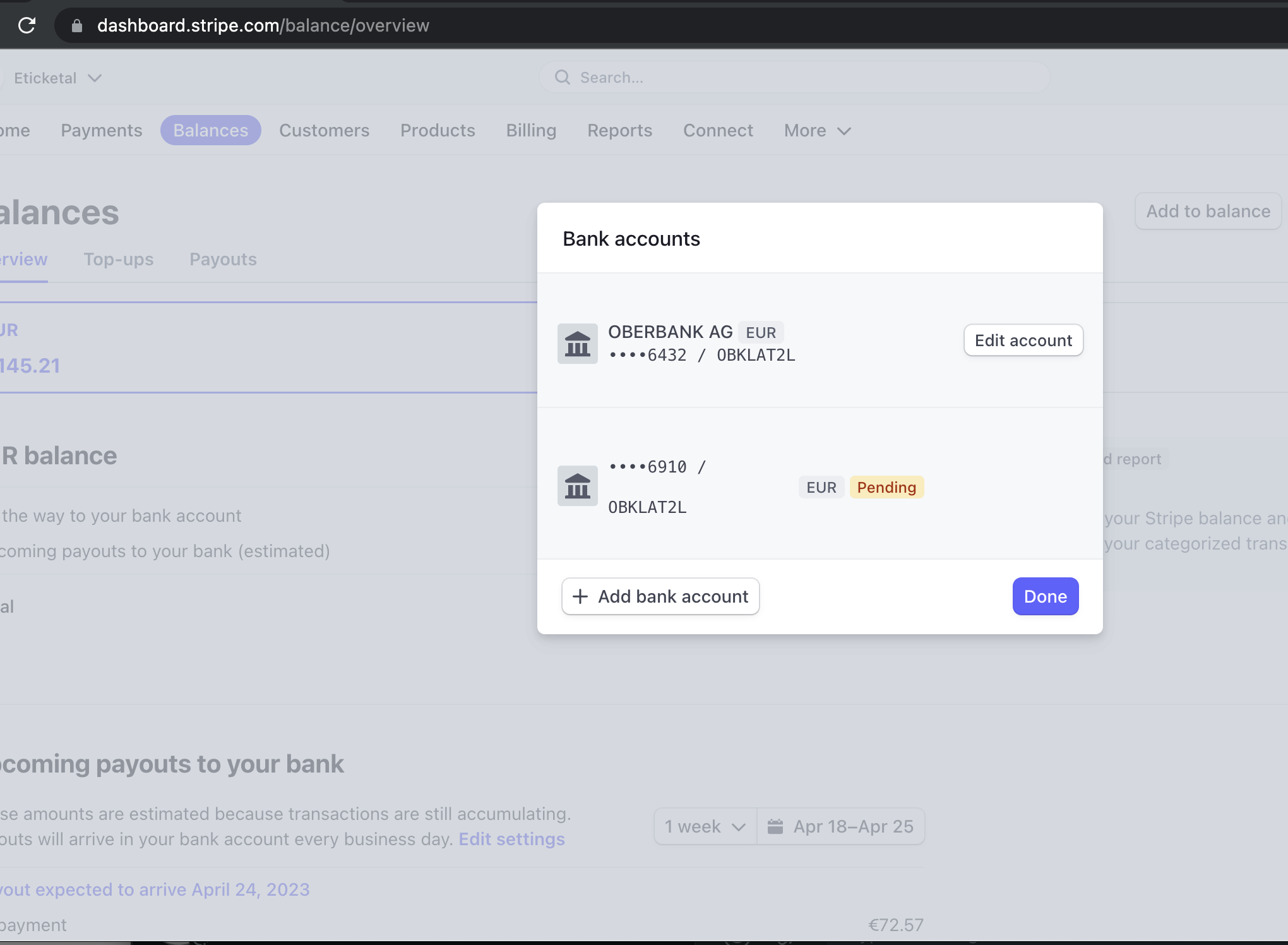1288x945 pixels.
Task: Open the Edit settings link
Action: [x=511, y=839]
